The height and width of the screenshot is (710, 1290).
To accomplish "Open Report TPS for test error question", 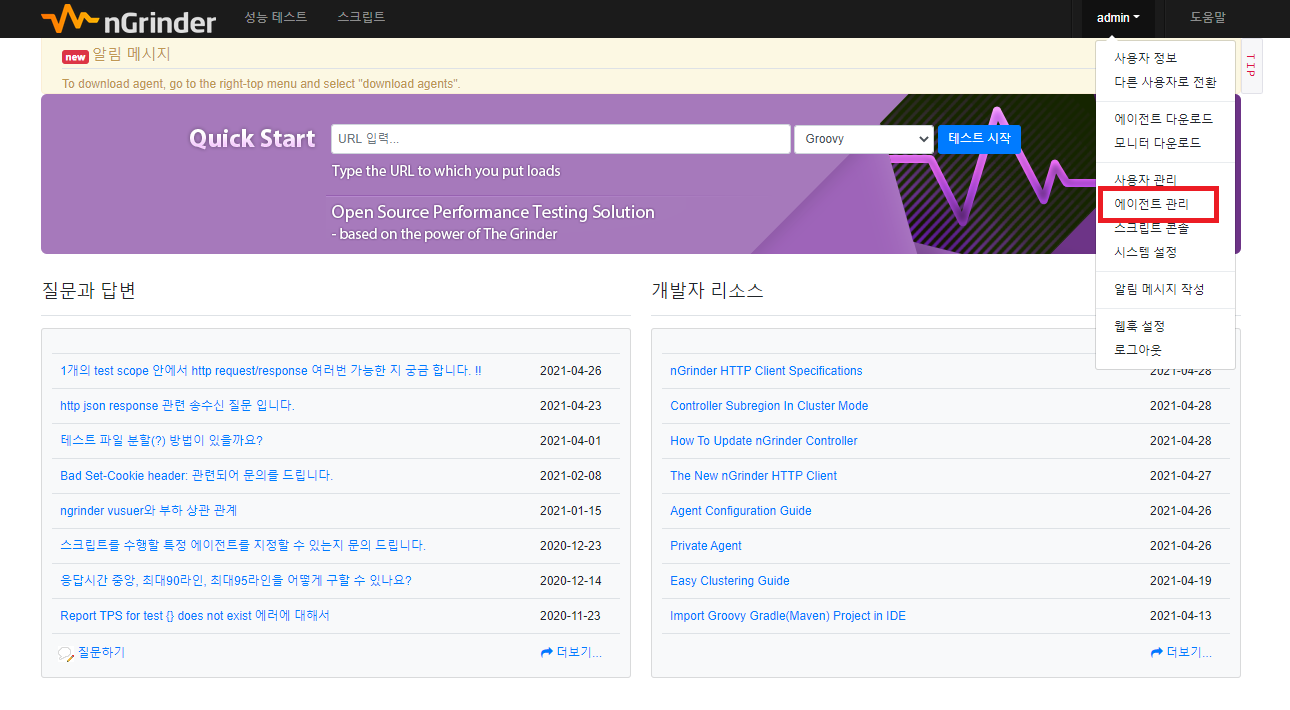I will click(195, 616).
